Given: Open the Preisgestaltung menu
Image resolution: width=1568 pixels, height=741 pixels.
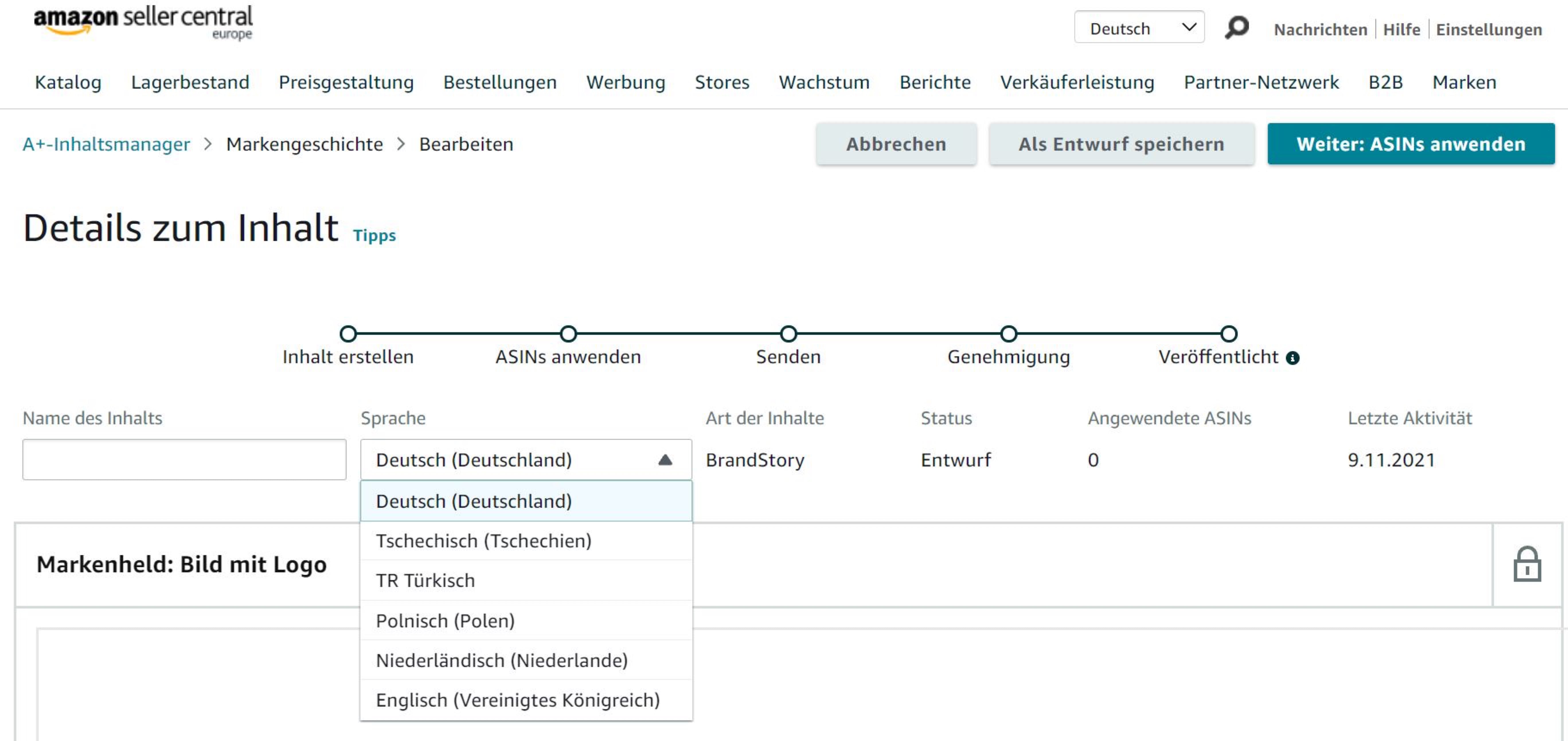Looking at the screenshot, I should coord(346,82).
